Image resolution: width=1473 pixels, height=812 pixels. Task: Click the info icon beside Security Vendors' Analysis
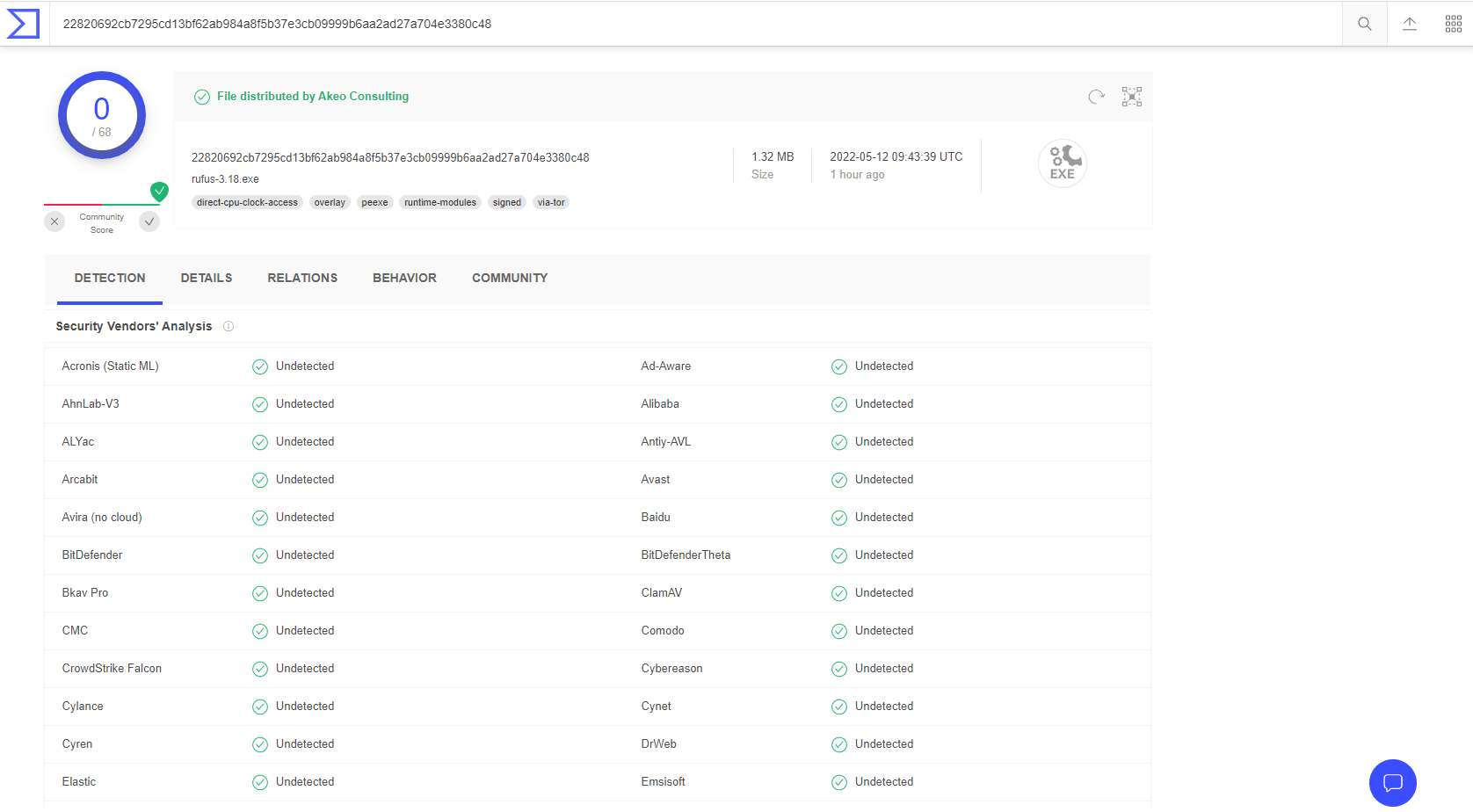click(229, 326)
